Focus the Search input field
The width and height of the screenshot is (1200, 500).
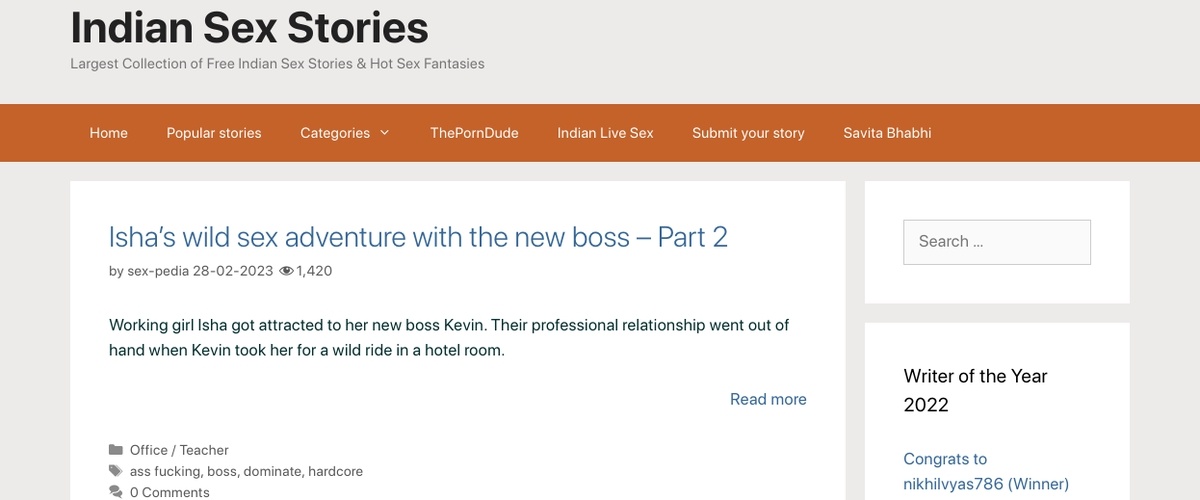(996, 242)
